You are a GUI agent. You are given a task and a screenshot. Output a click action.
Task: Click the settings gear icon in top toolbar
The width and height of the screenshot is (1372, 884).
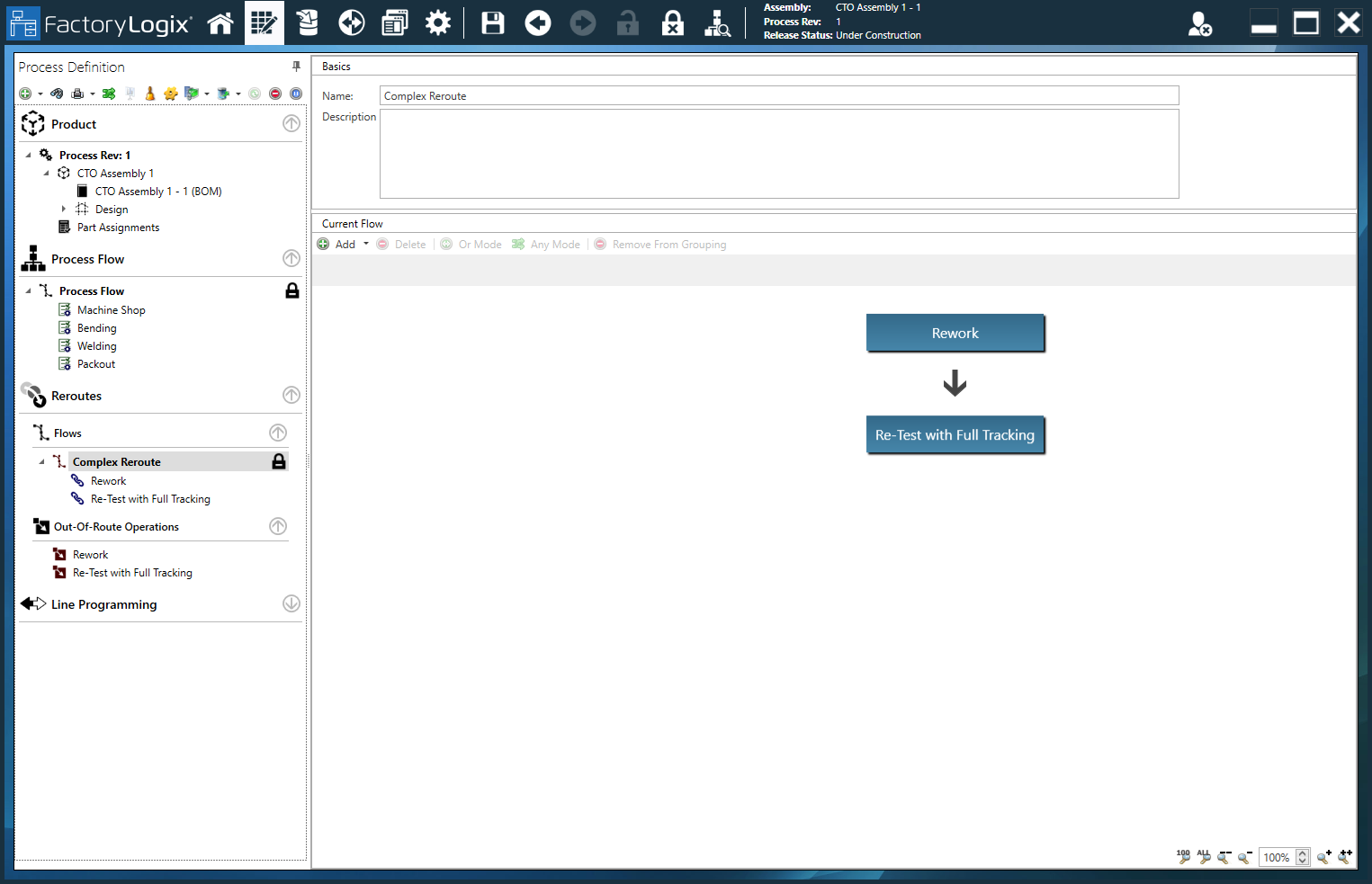pos(438,23)
